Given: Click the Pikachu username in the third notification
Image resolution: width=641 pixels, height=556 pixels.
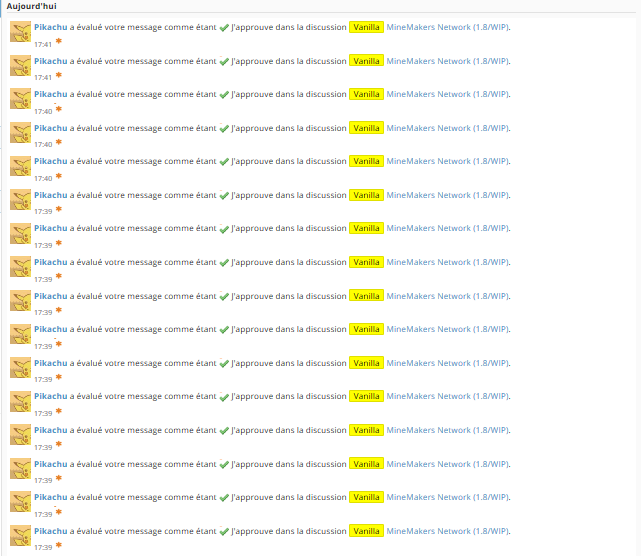Looking at the screenshot, I should pyautogui.click(x=50, y=94).
